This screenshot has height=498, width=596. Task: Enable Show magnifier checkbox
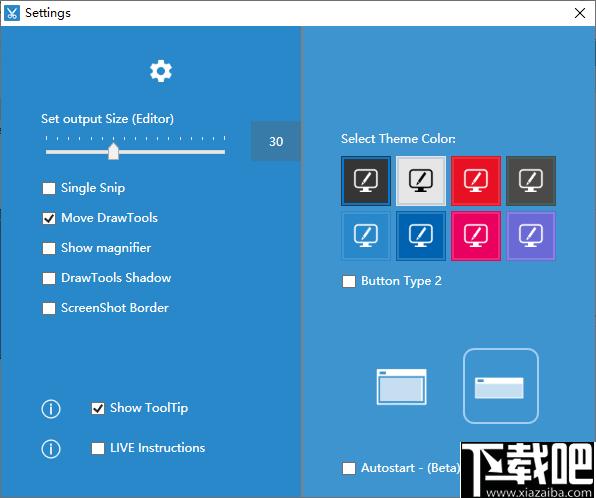(49, 248)
